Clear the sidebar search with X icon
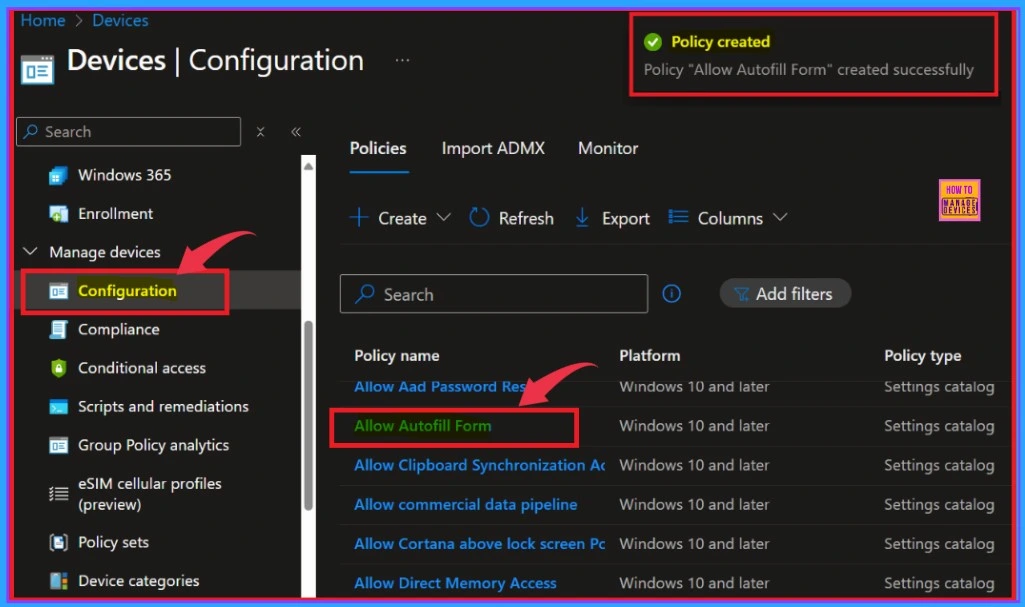This screenshot has width=1025, height=607. coord(260,131)
